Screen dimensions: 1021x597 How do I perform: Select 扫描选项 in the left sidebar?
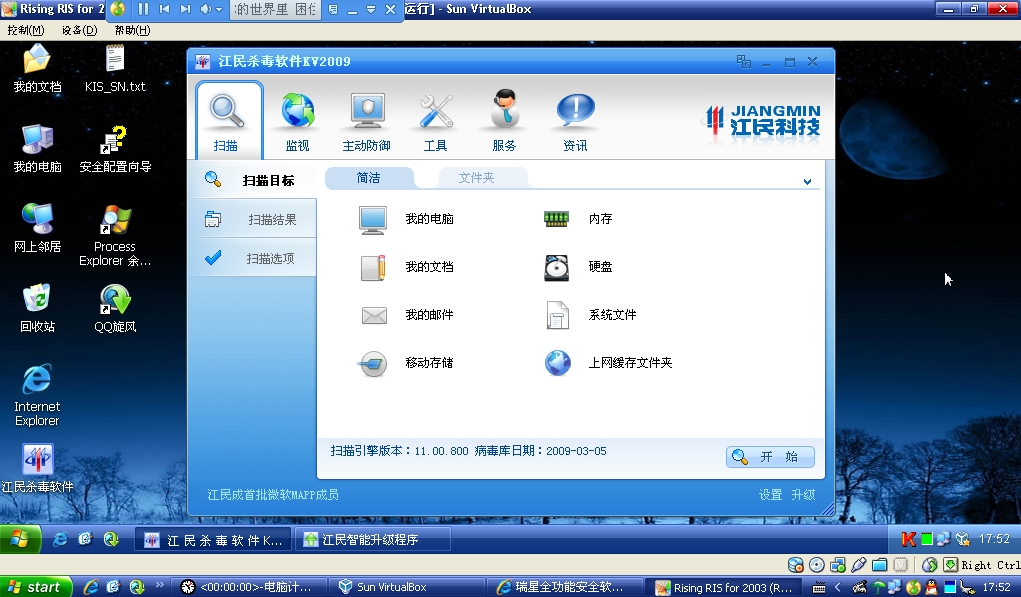tap(253, 258)
